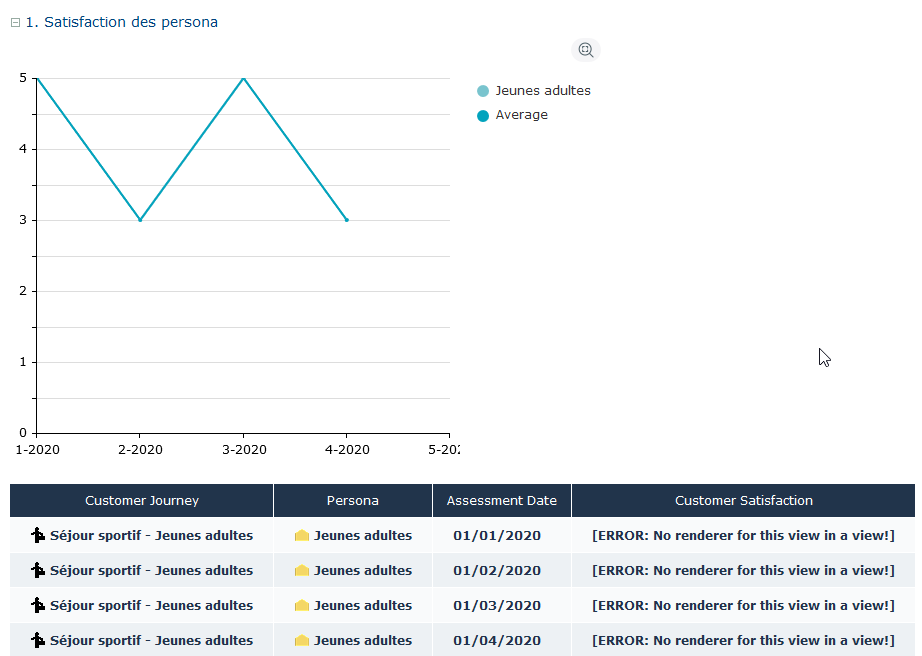Click the chart zoom magnifier icon
Viewport: 922px width, 656px height.
click(x=586, y=50)
